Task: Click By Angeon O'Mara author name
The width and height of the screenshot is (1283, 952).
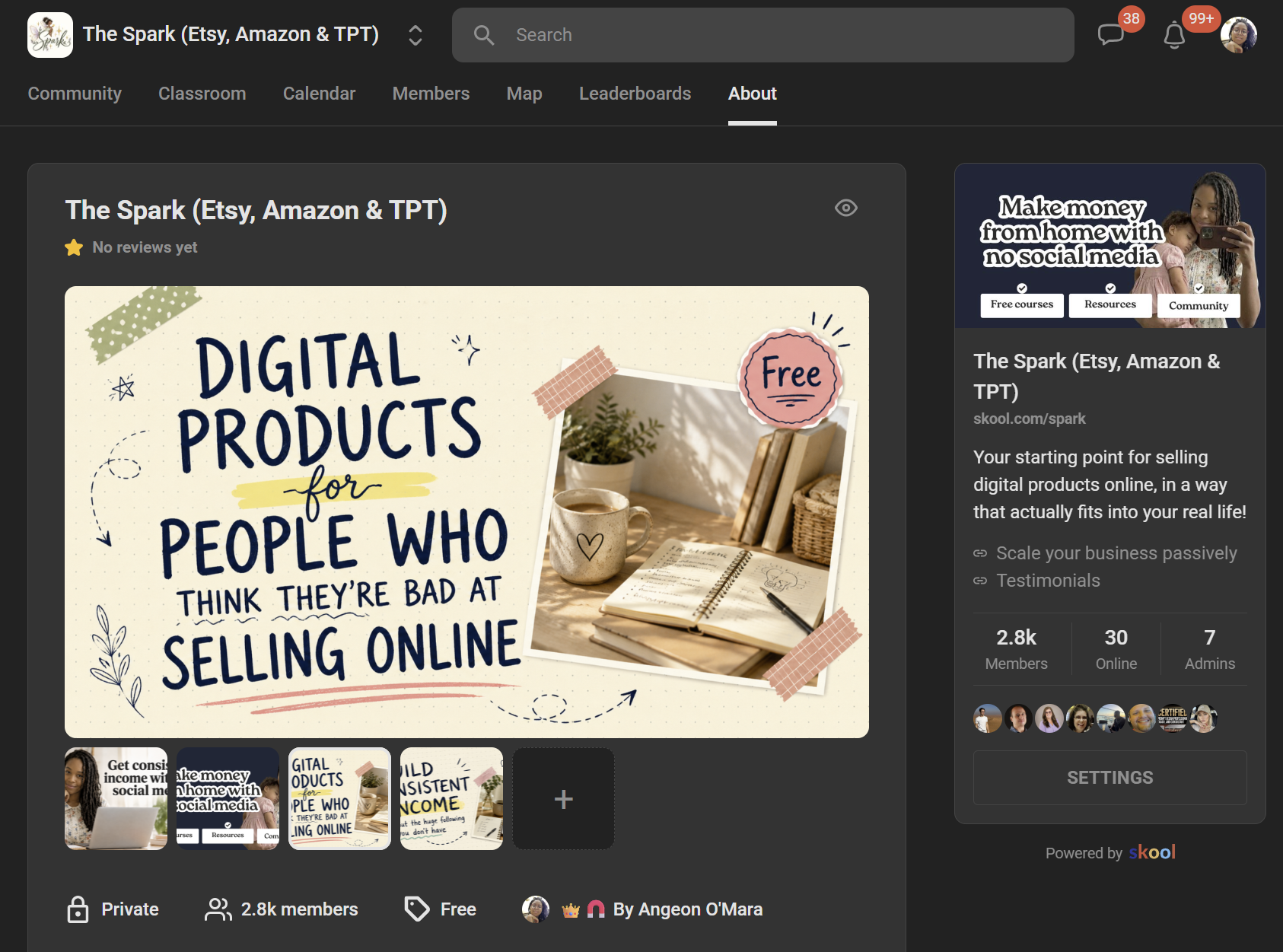Action: [x=688, y=909]
